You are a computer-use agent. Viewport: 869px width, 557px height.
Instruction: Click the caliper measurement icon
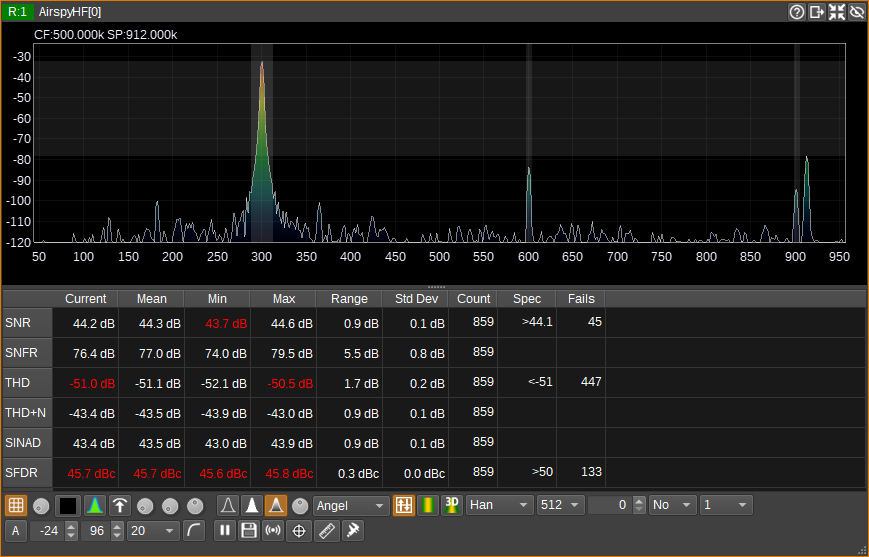[x=352, y=531]
